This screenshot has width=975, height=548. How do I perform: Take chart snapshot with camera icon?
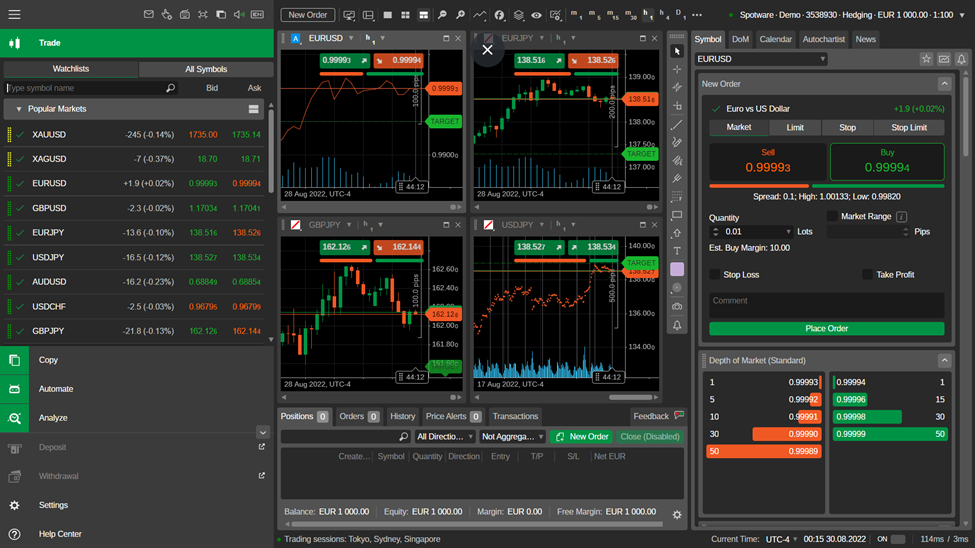[x=677, y=306]
